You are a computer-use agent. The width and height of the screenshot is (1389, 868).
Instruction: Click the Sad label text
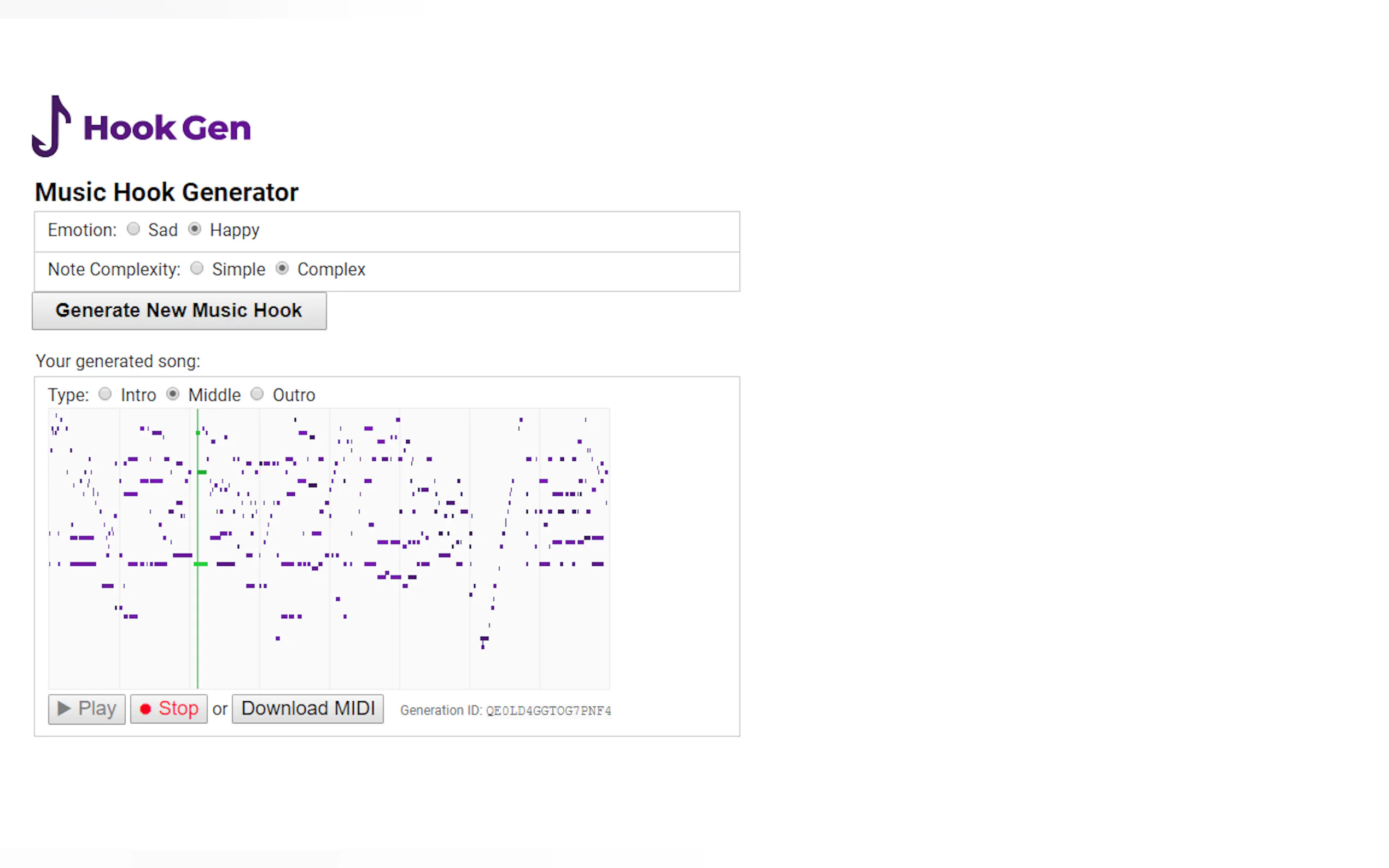tap(163, 230)
